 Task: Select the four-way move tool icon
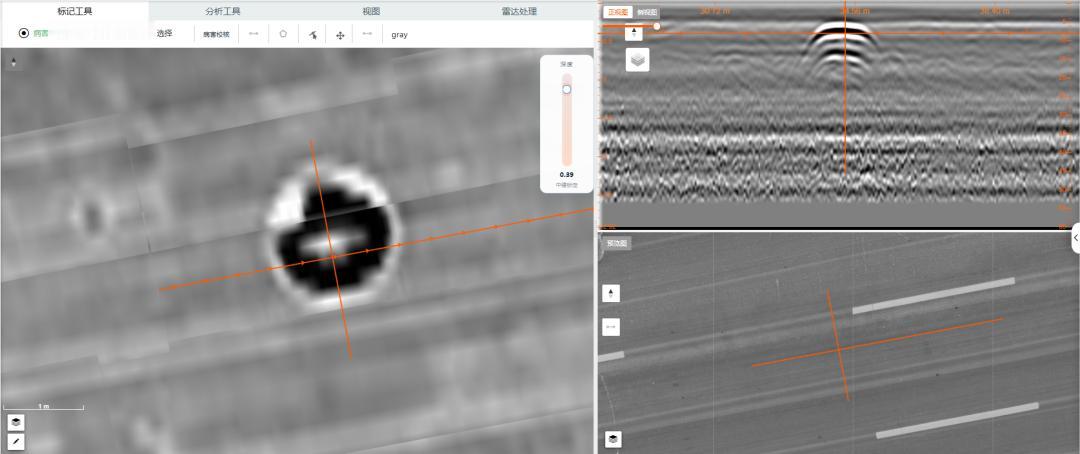point(340,34)
